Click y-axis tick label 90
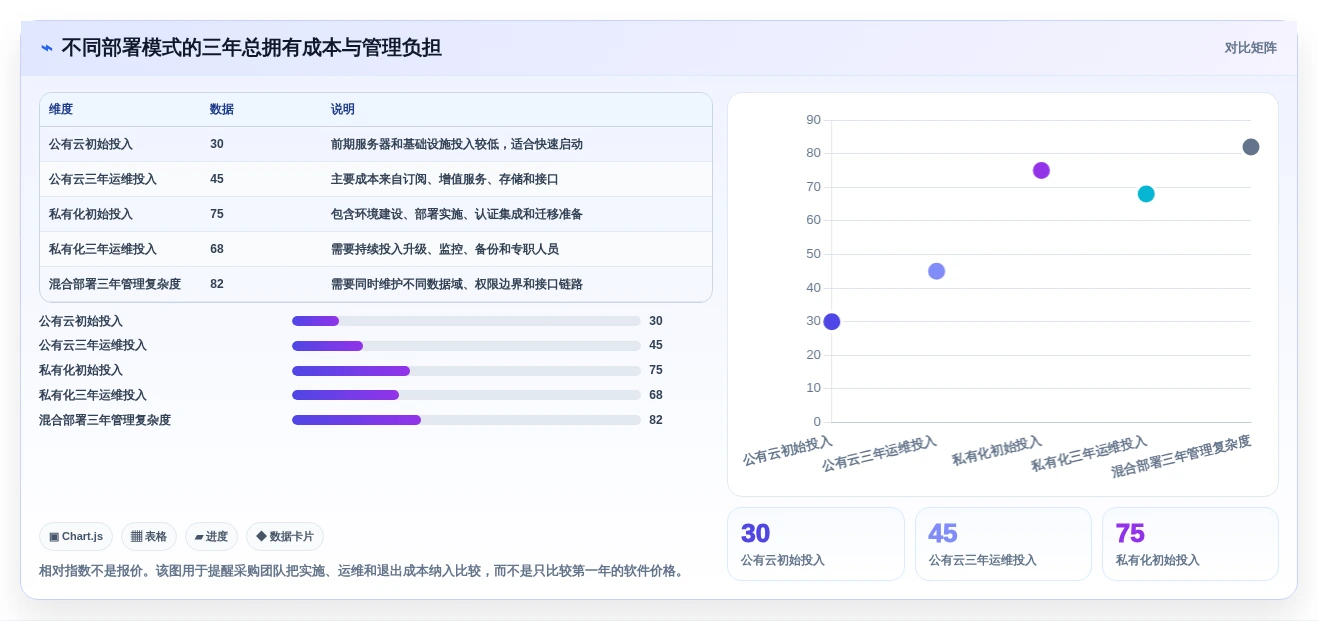 click(x=813, y=120)
